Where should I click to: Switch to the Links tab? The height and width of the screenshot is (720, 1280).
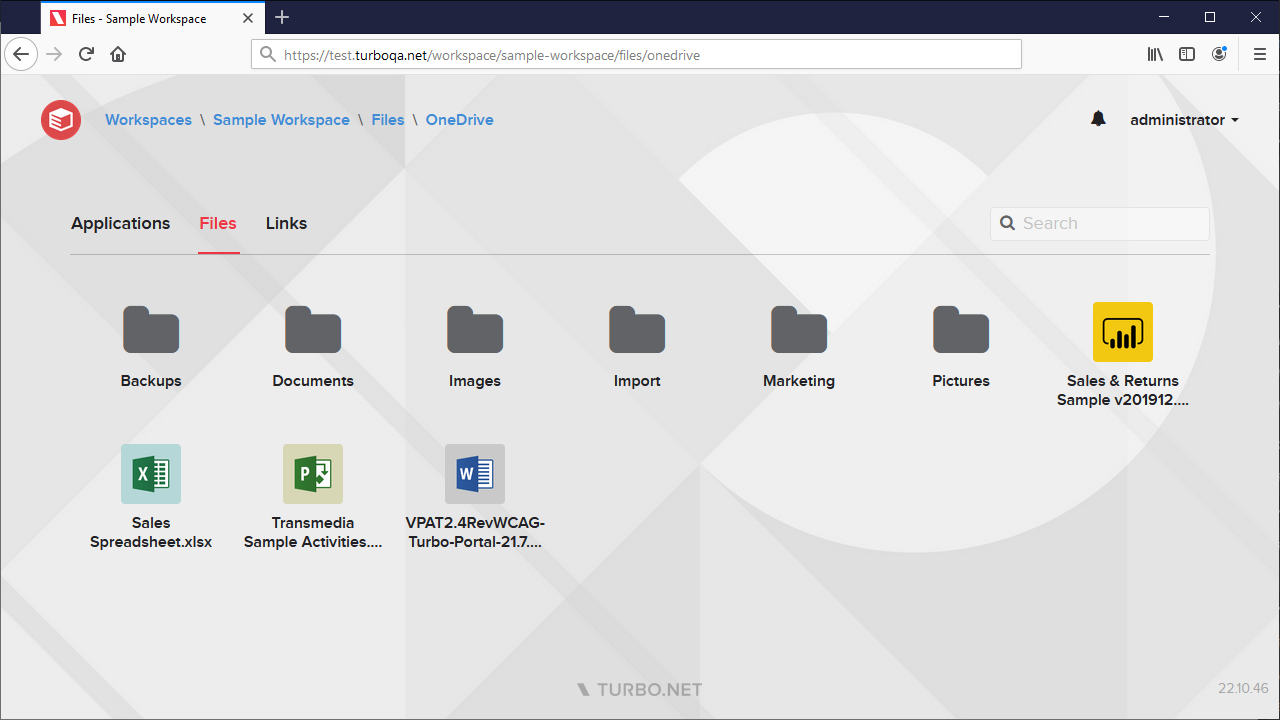(285, 223)
